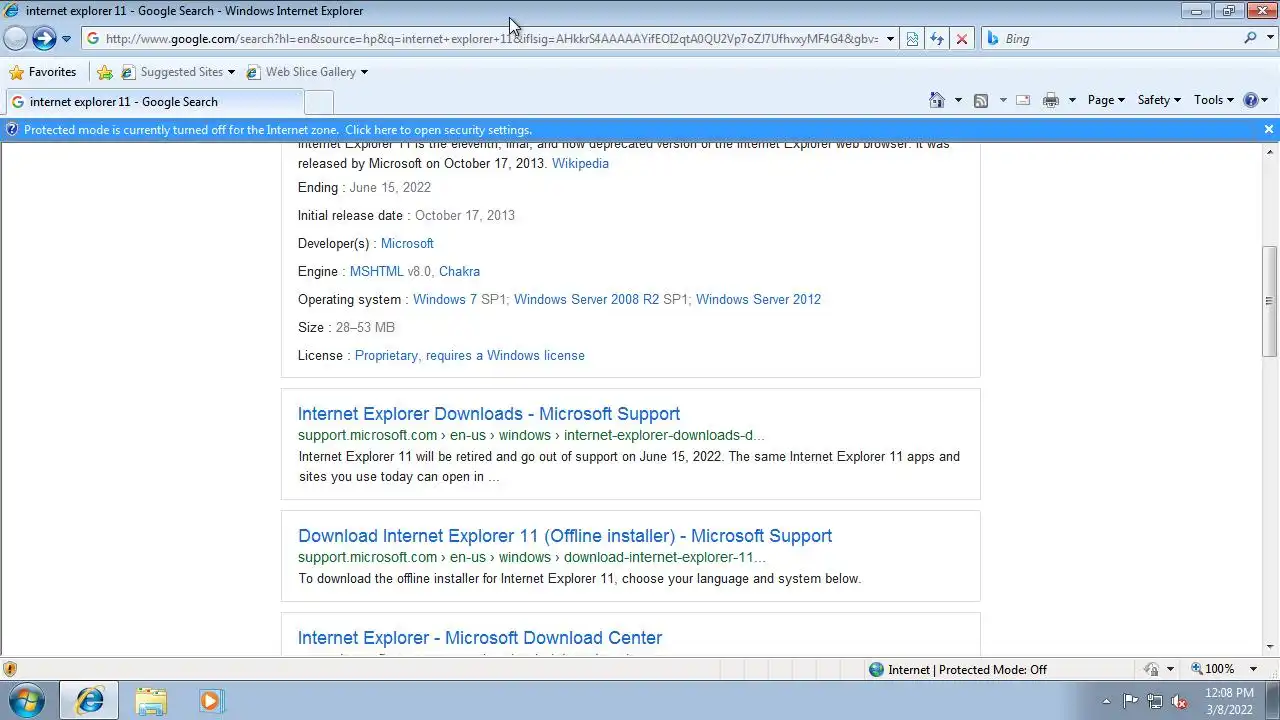
Task: Open the address bar autocomplete dropdown arrow
Action: (890, 39)
